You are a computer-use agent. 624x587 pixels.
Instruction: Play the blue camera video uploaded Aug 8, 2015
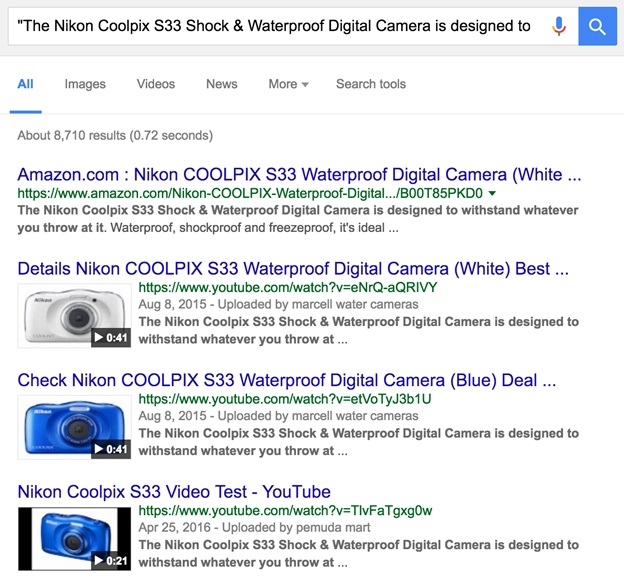[x=74, y=427]
